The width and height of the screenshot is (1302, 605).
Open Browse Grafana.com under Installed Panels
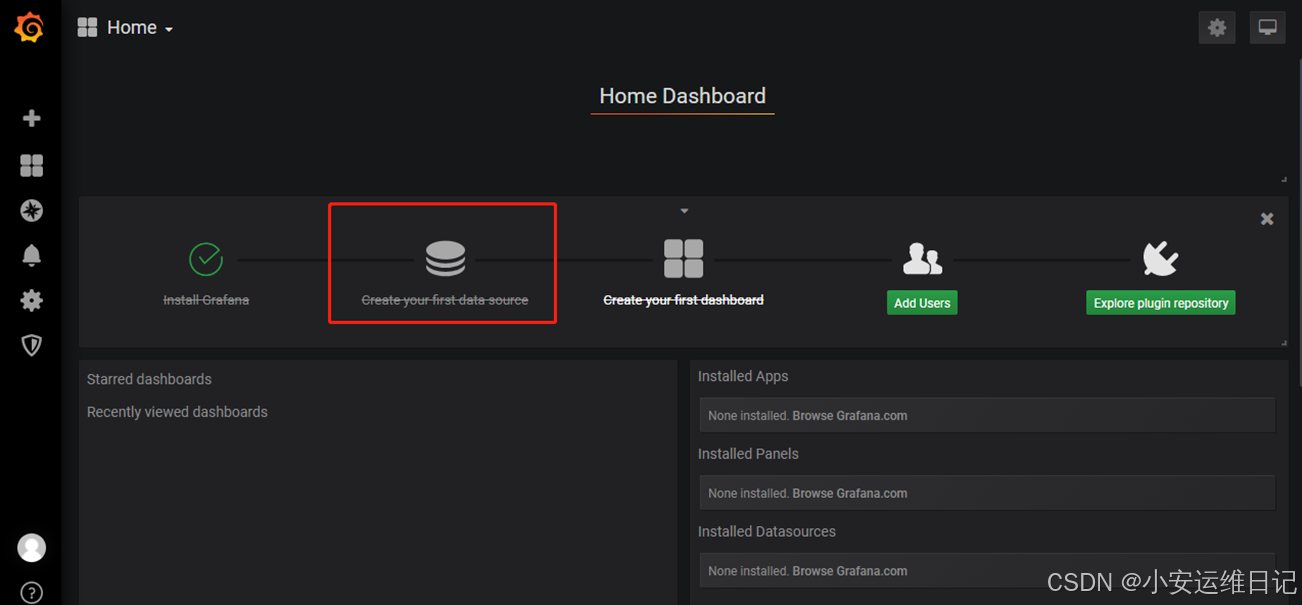point(850,493)
